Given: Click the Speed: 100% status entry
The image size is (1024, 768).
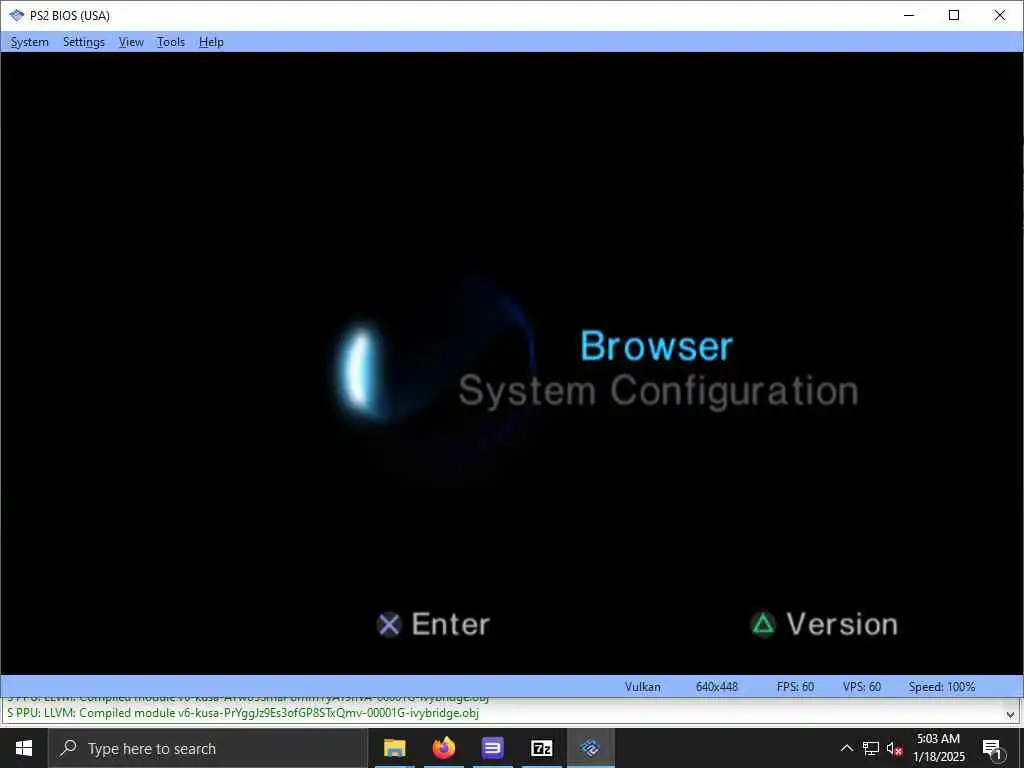Looking at the screenshot, I should [942, 686].
